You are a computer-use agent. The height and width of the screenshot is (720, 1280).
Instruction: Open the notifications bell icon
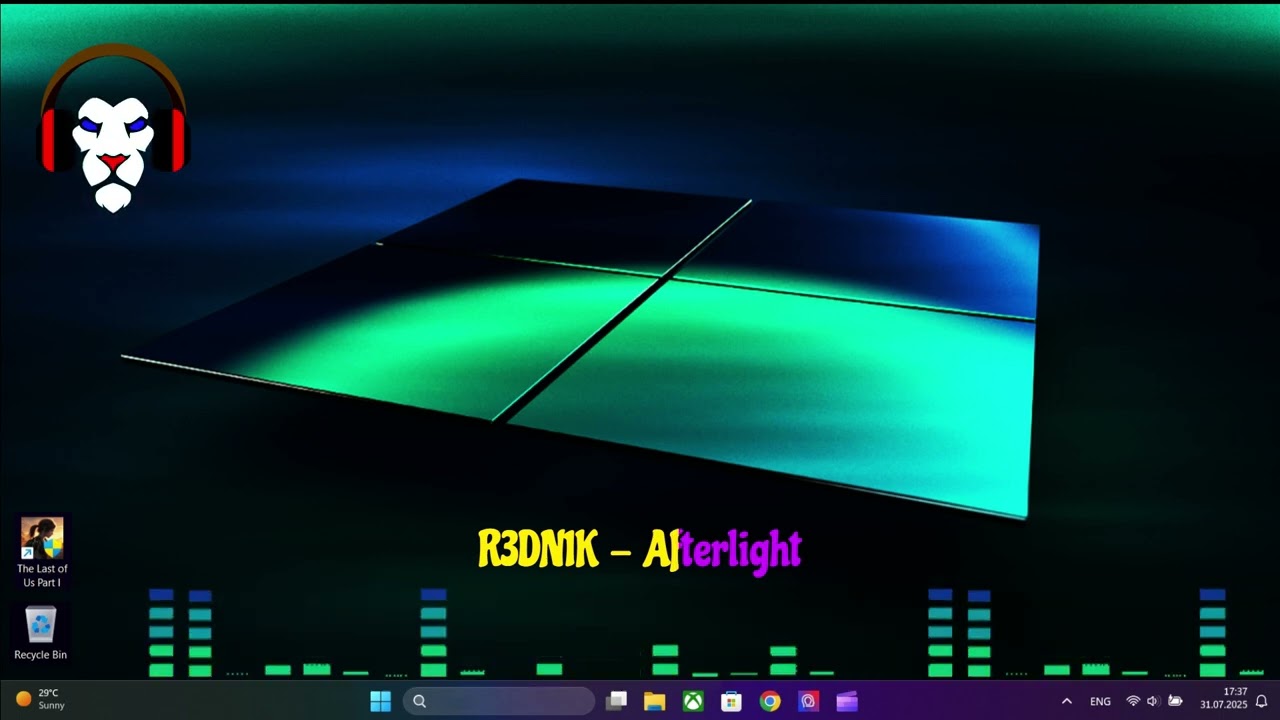(1262, 701)
